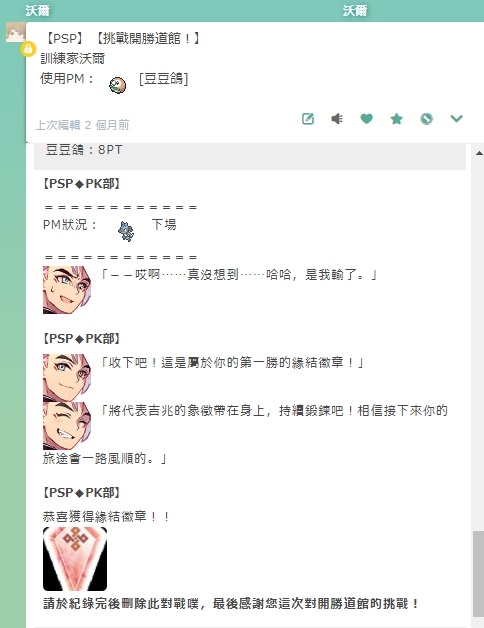This screenshot has height=628, width=484.
Task: Click the replurk globe icon
Action: (x=427, y=119)
